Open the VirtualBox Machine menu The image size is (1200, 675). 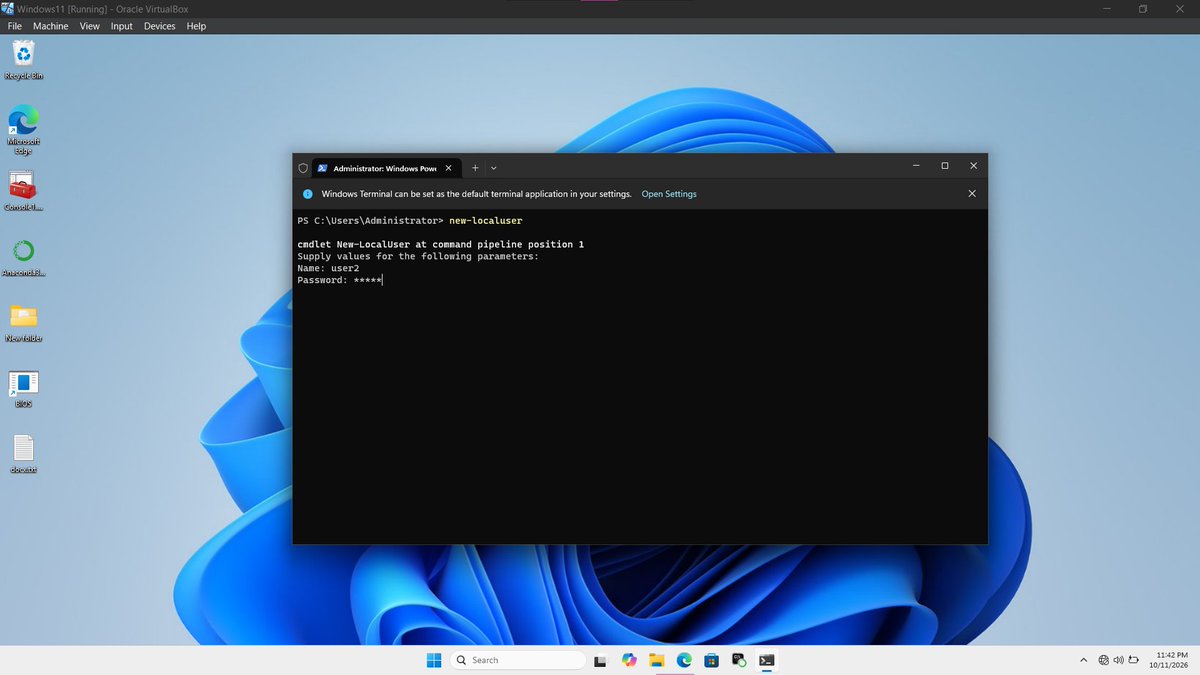[51, 26]
